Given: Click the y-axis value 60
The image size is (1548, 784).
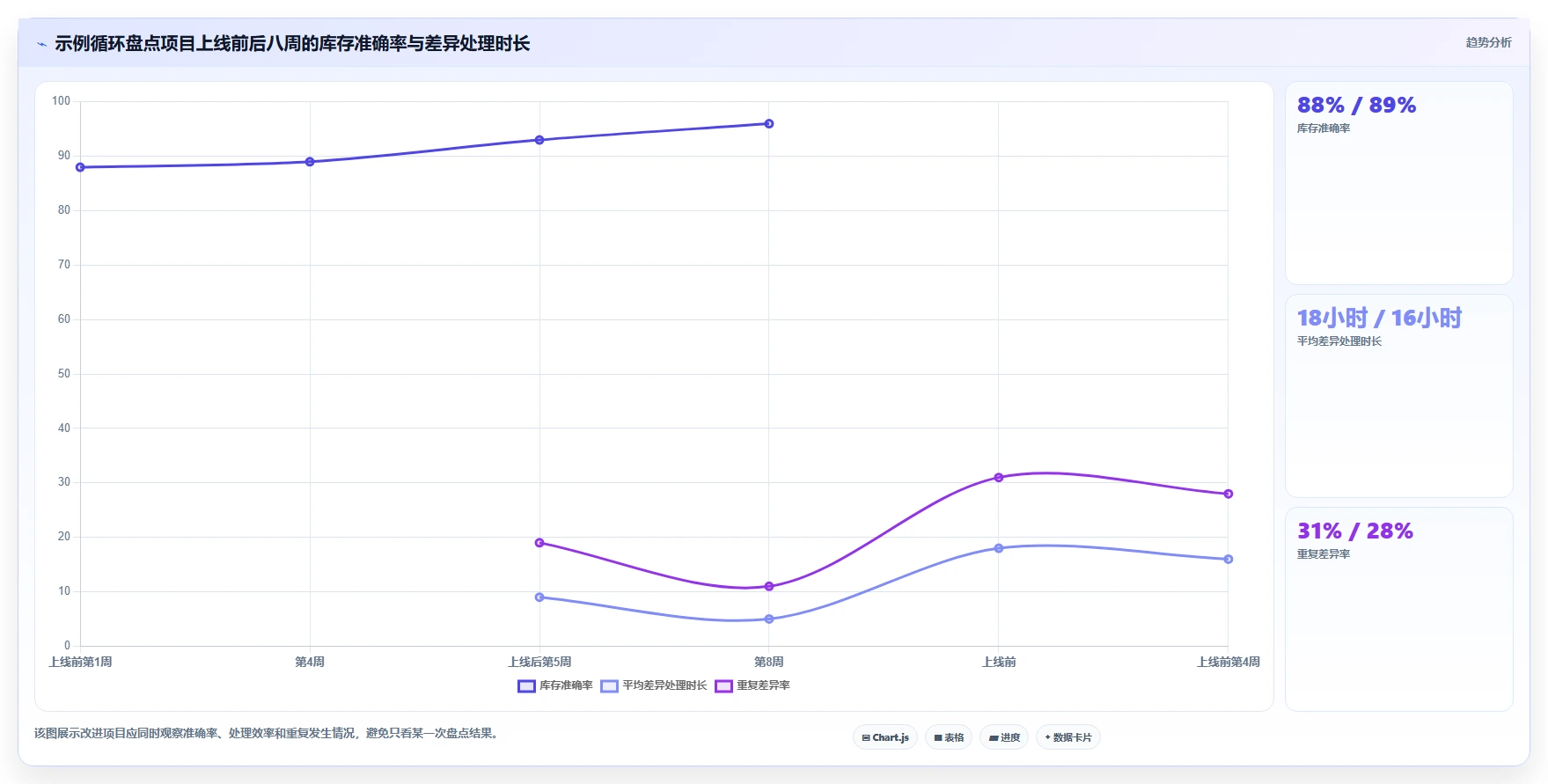Looking at the screenshot, I should (64, 319).
